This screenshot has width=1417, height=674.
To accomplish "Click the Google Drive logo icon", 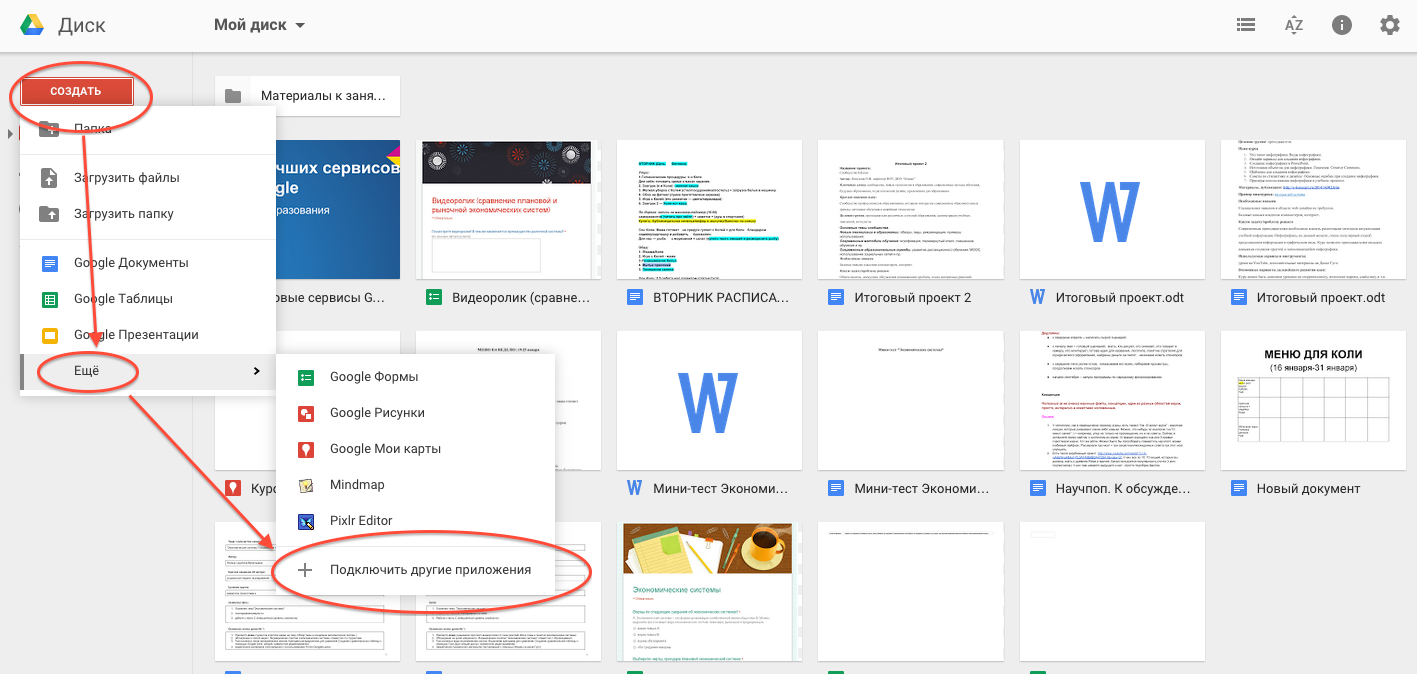I will pyautogui.click(x=32, y=25).
